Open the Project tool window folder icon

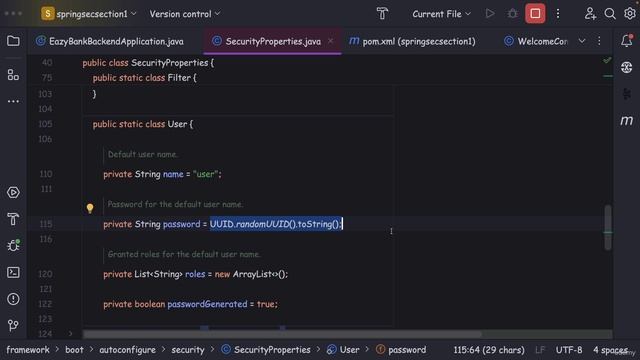(x=13, y=41)
